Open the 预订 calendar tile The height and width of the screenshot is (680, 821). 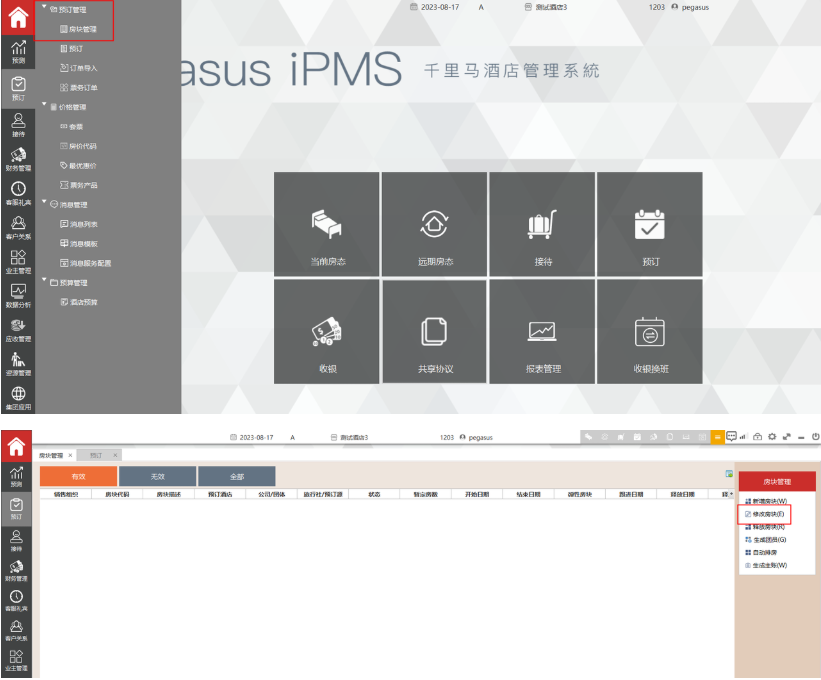coord(650,224)
